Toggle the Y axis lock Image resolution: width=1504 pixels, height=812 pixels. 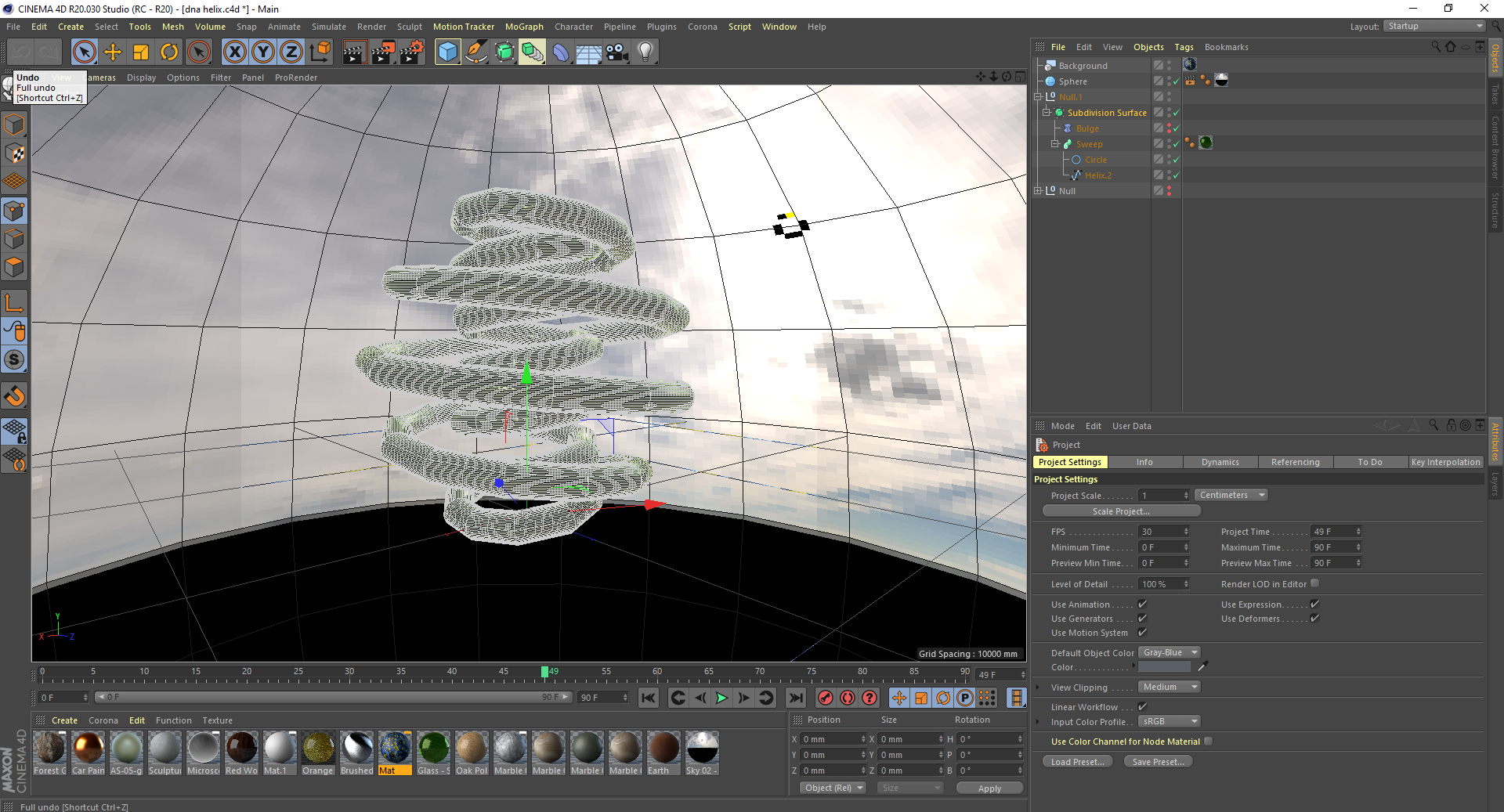263,52
